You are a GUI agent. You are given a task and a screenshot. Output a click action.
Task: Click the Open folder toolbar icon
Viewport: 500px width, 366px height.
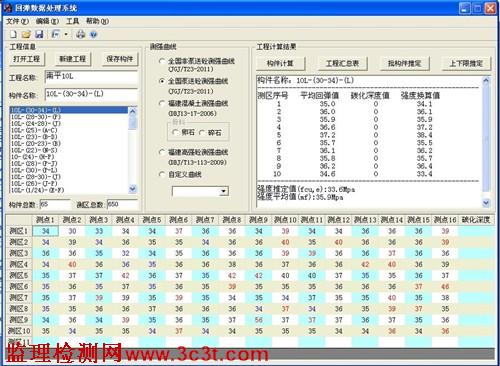click(26, 34)
